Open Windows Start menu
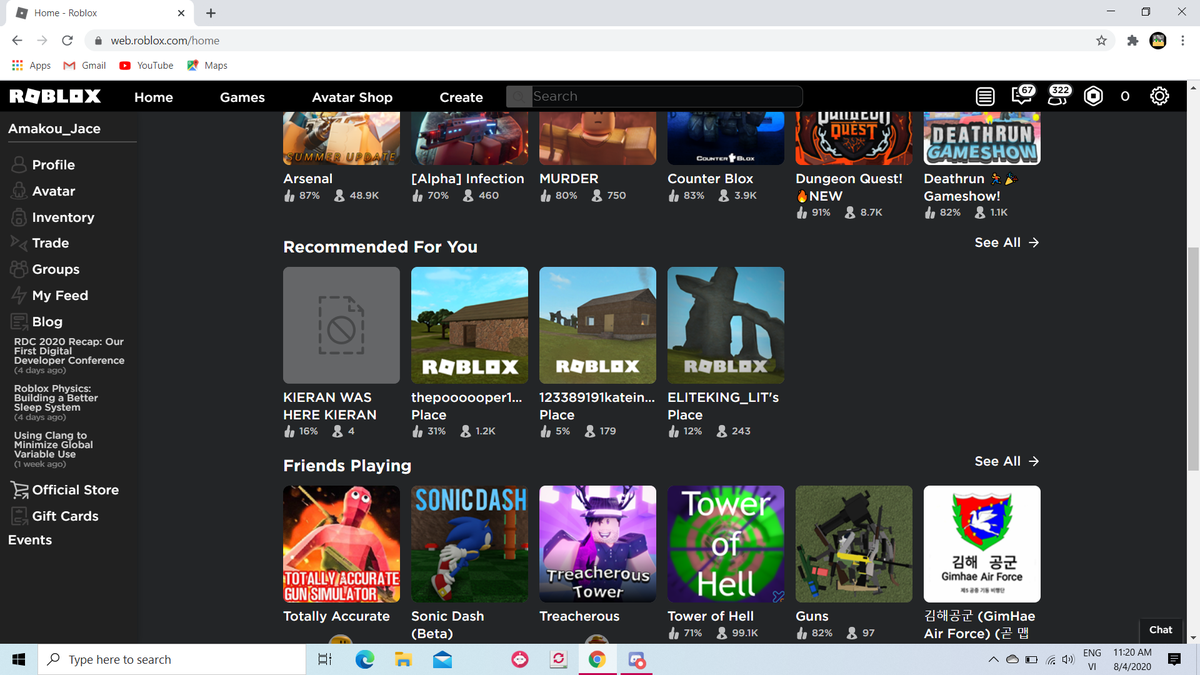Image resolution: width=1200 pixels, height=675 pixels. (18, 659)
